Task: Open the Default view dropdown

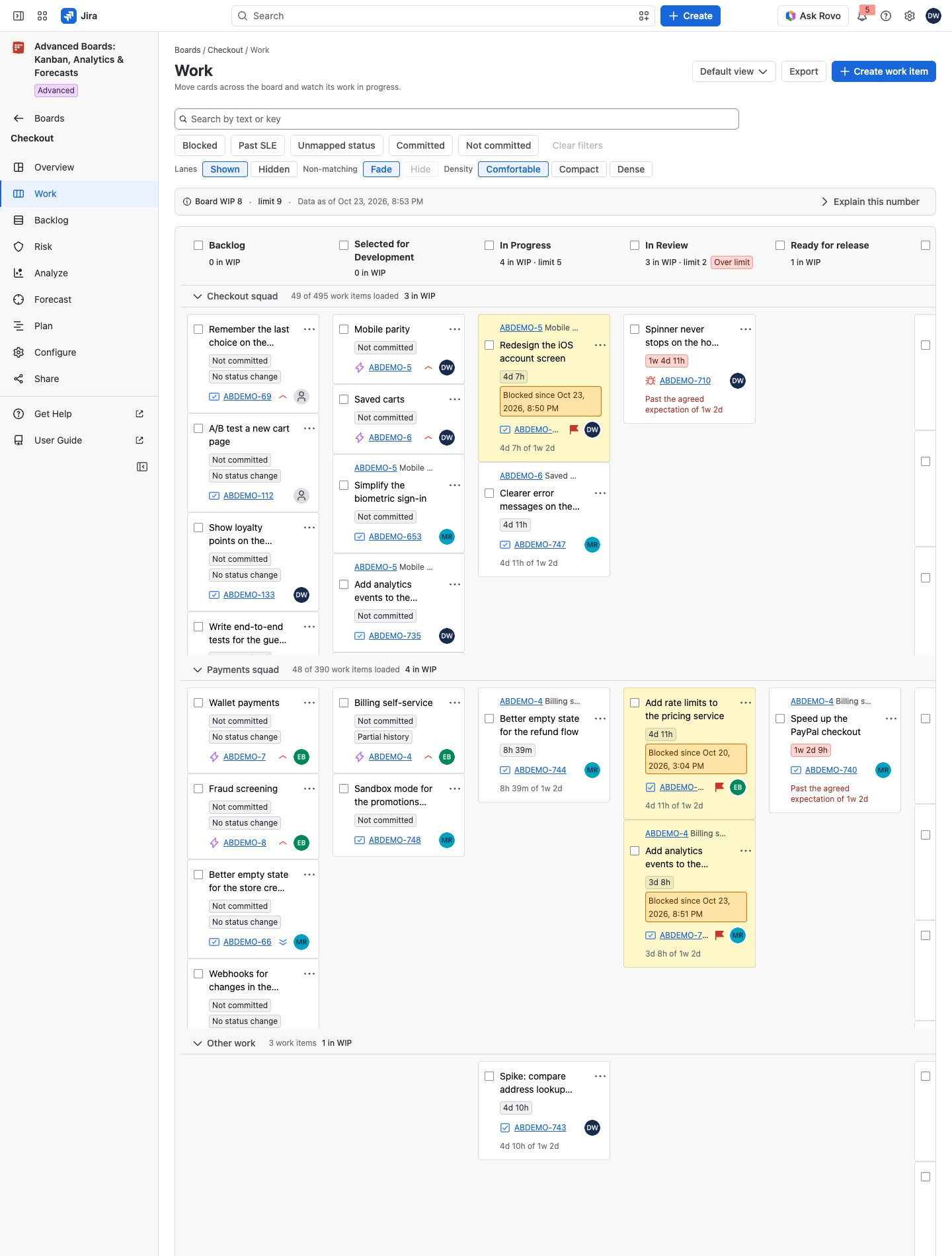Action: [x=734, y=71]
